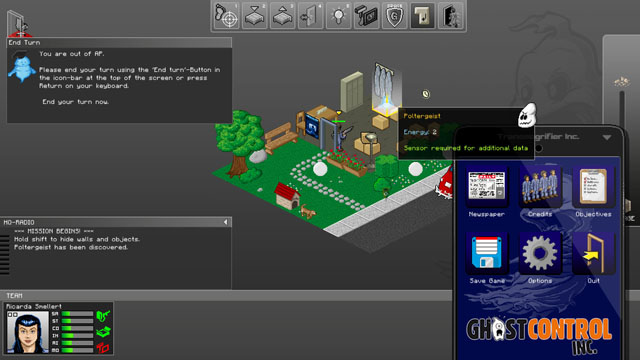This screenshot has height=360, width=640.
Task: Click the 'Ricarda Snellert' name label
Action: (x=34, y=306)
